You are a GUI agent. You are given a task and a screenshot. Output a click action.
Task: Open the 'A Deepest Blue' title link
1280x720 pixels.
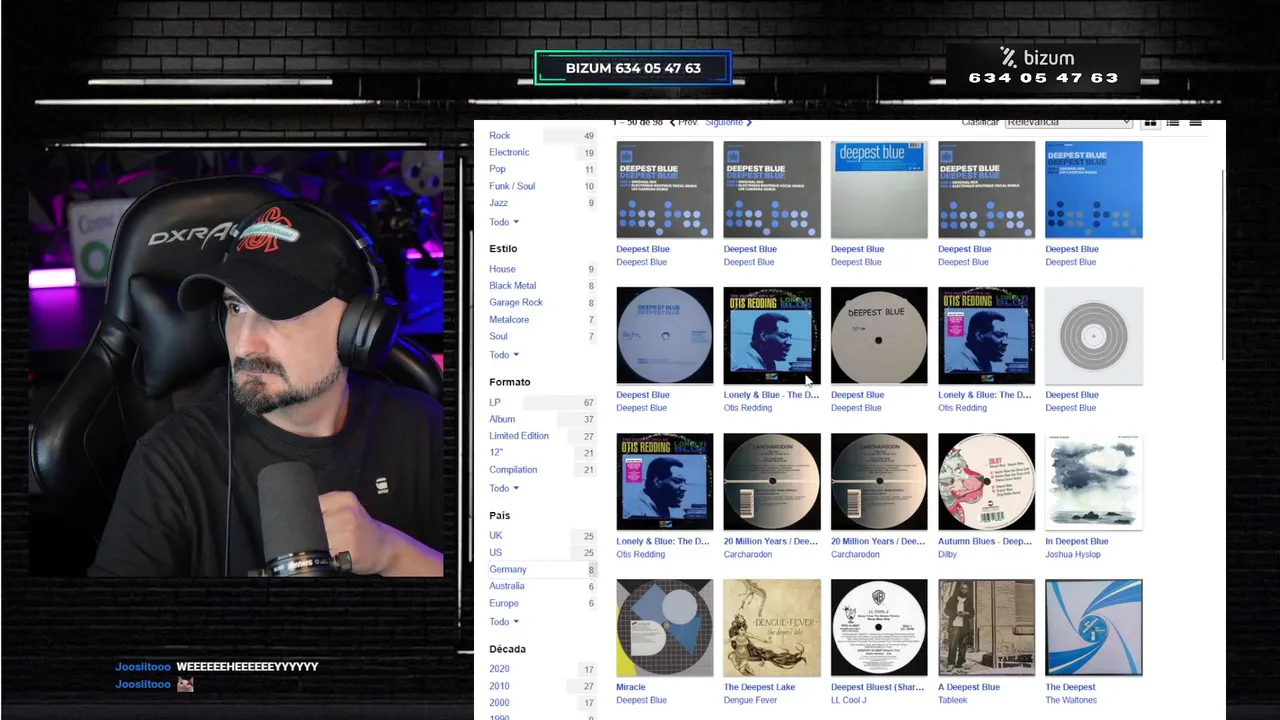969,687
